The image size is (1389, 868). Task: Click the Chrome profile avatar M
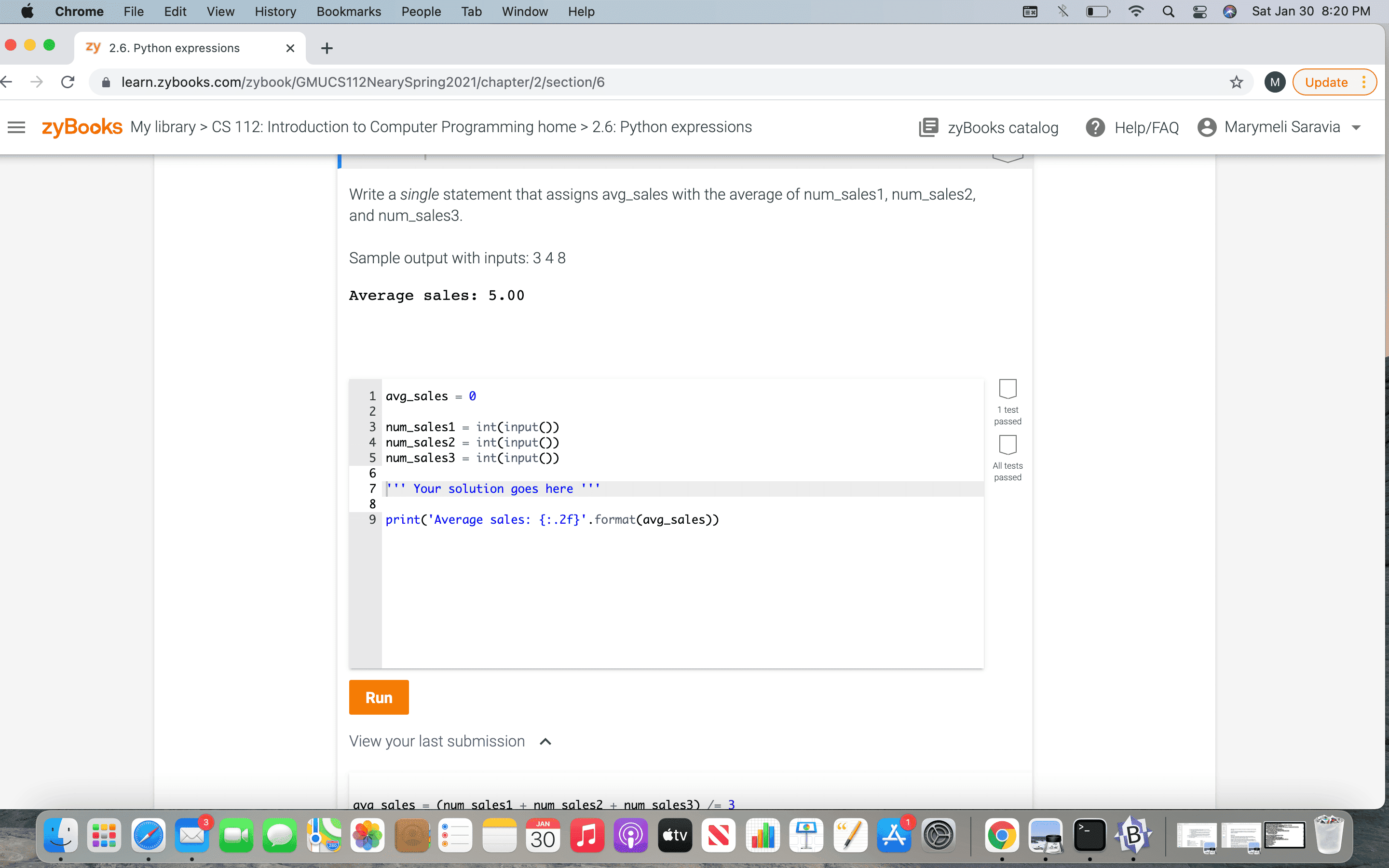click(x=1274, y=82)
